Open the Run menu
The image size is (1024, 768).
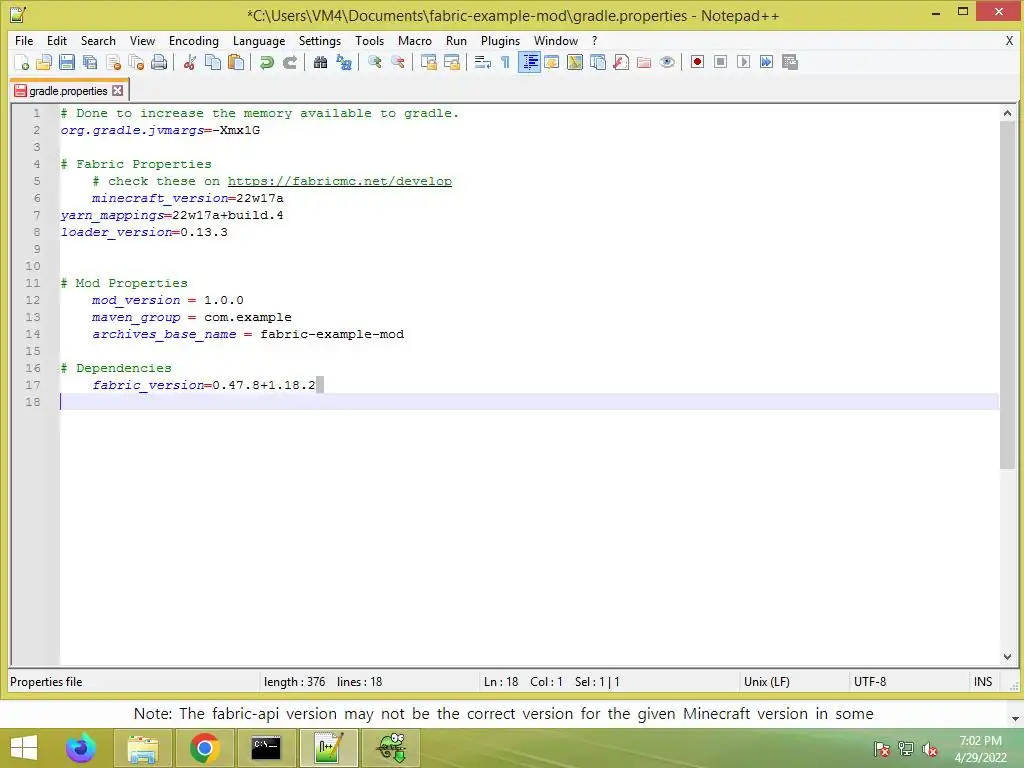(456, 40)
